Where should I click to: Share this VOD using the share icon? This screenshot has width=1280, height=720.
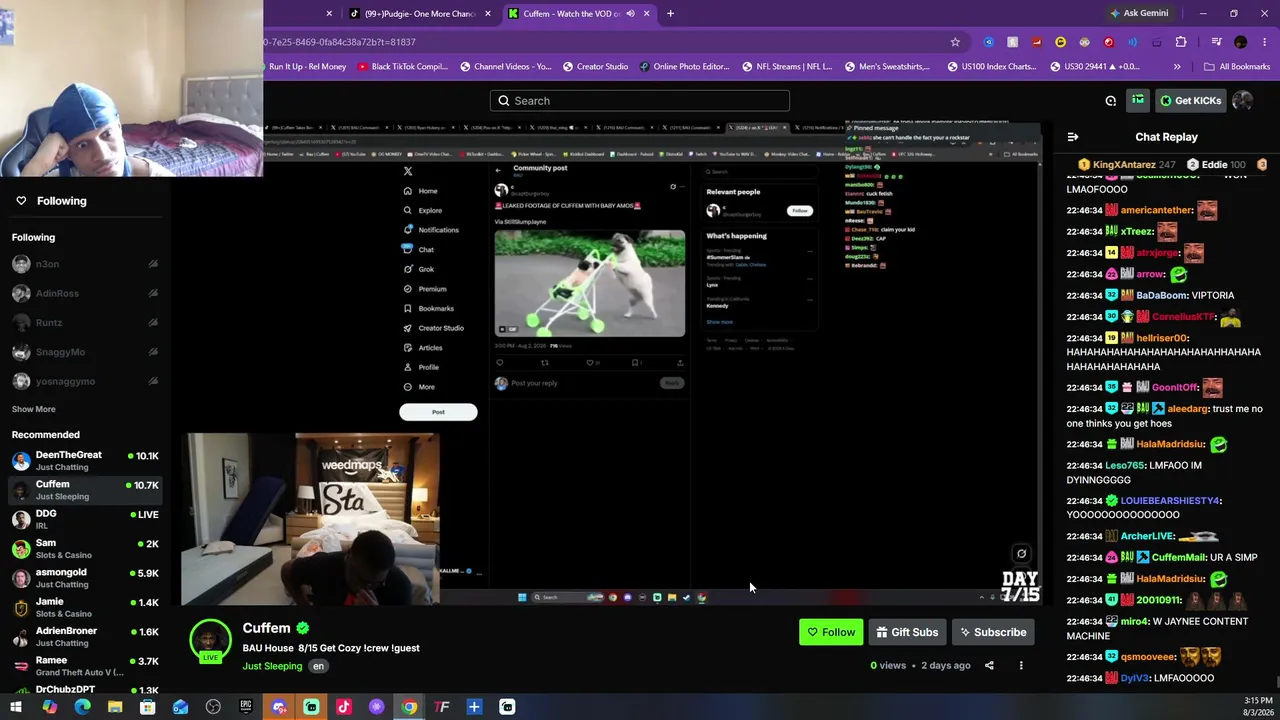click(989, 665)
